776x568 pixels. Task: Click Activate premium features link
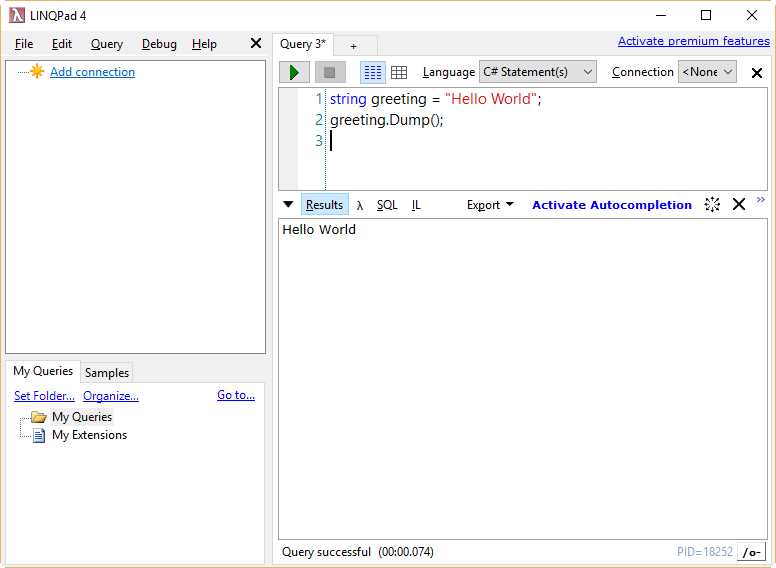pyautogui.click(x=693, y=41)
